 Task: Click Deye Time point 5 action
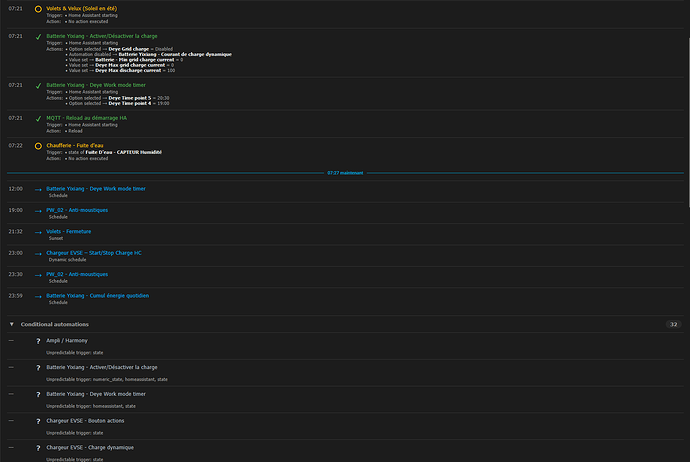130,98
